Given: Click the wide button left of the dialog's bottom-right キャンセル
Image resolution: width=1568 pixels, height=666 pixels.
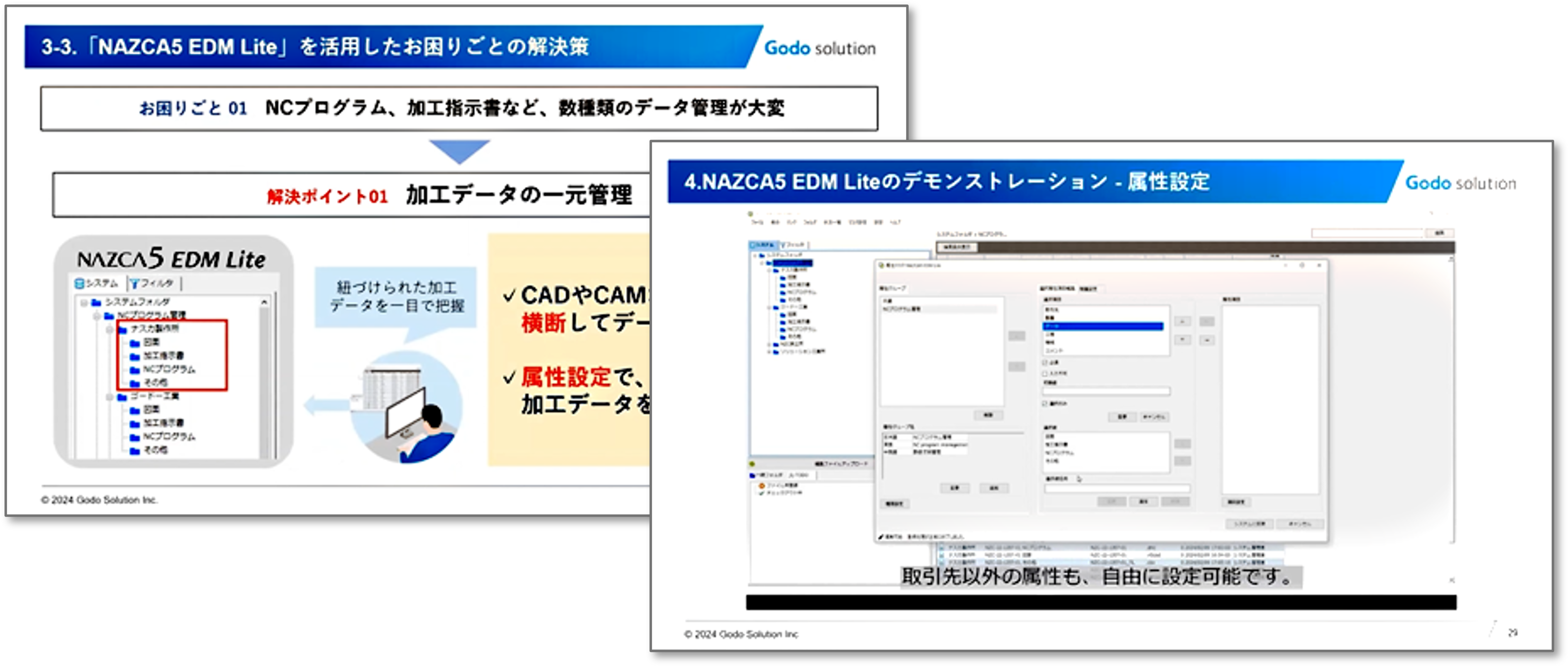Looking at the screenshot, I should [1250, 524].
